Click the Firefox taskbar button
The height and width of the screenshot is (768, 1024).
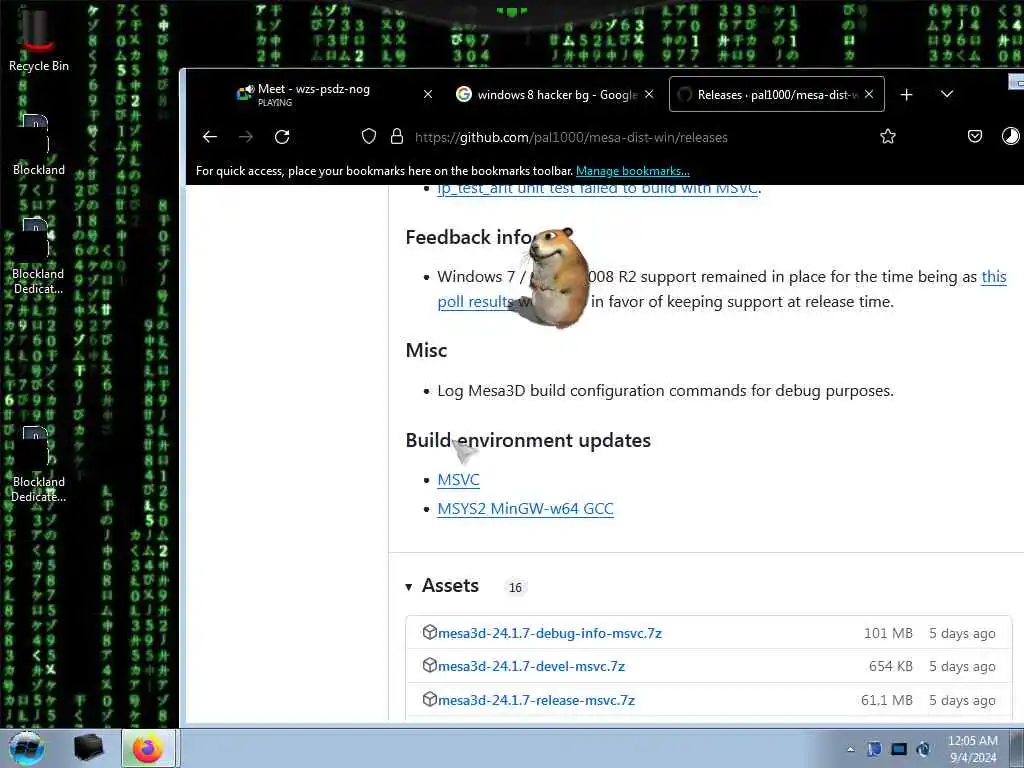pyautogui.click(x=148, y=748)
